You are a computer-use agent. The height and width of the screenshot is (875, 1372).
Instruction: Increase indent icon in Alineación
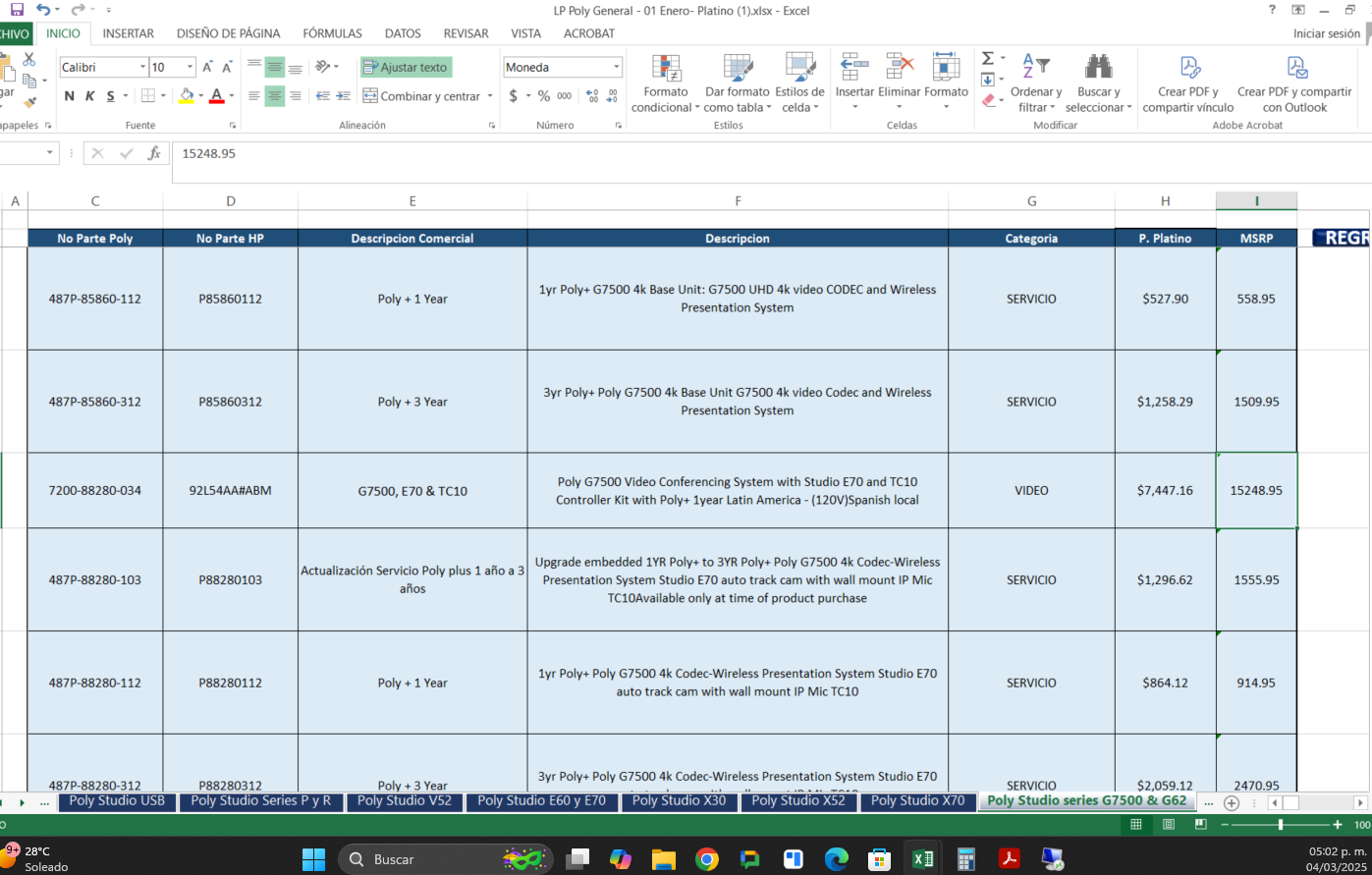point(343,96)
